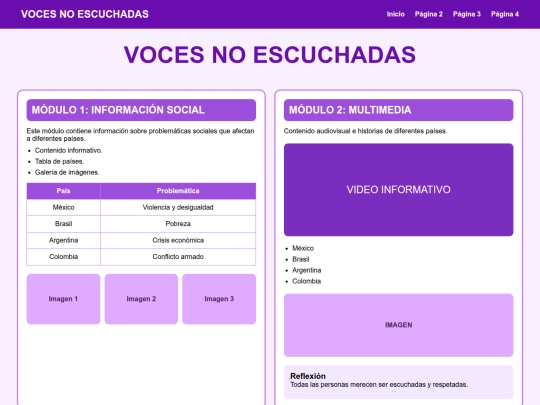Click the MÓDULO 2: MULTIMEDIA header

coord(398,110)
